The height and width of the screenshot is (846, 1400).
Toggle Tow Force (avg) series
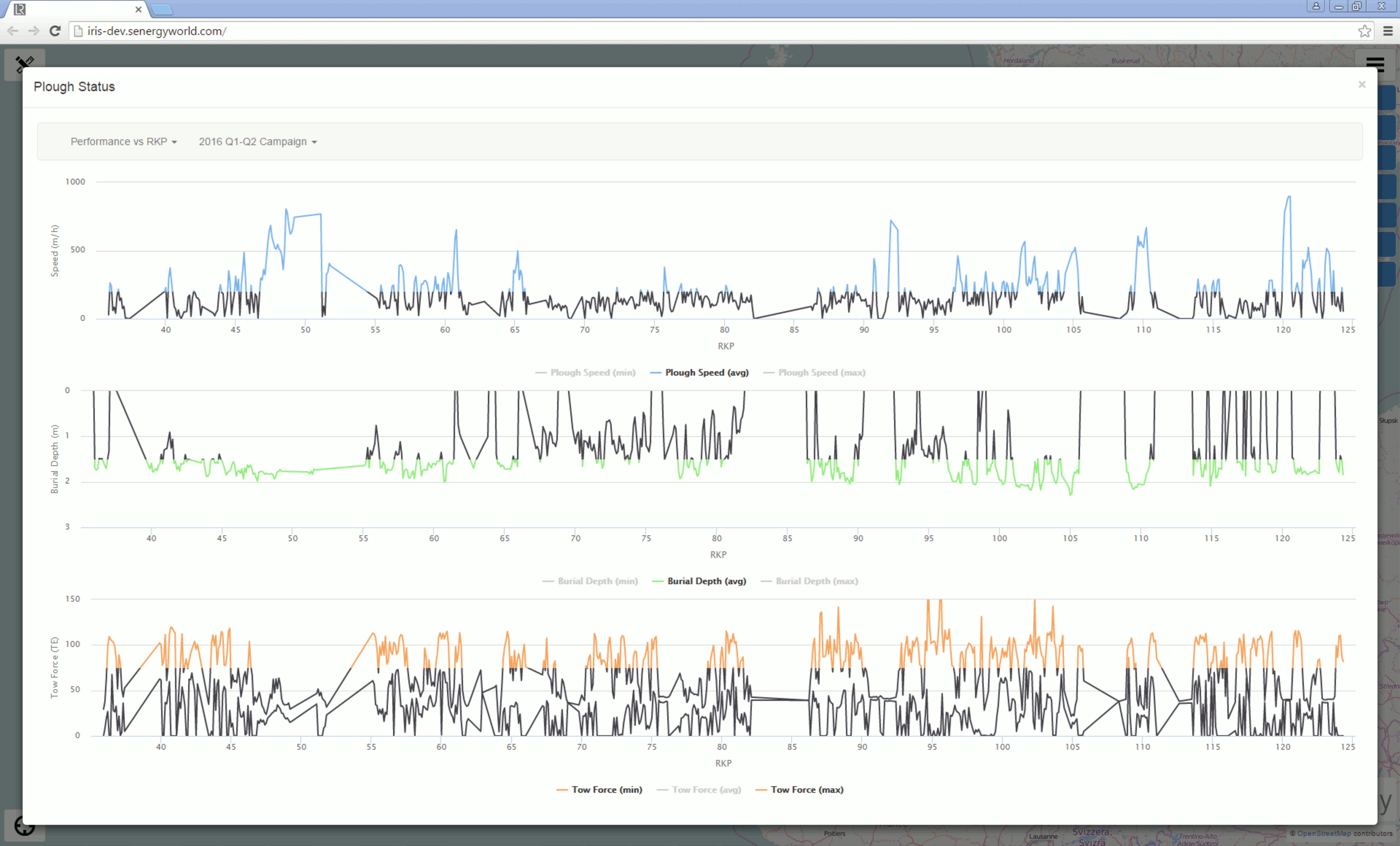tap(699, 790)
